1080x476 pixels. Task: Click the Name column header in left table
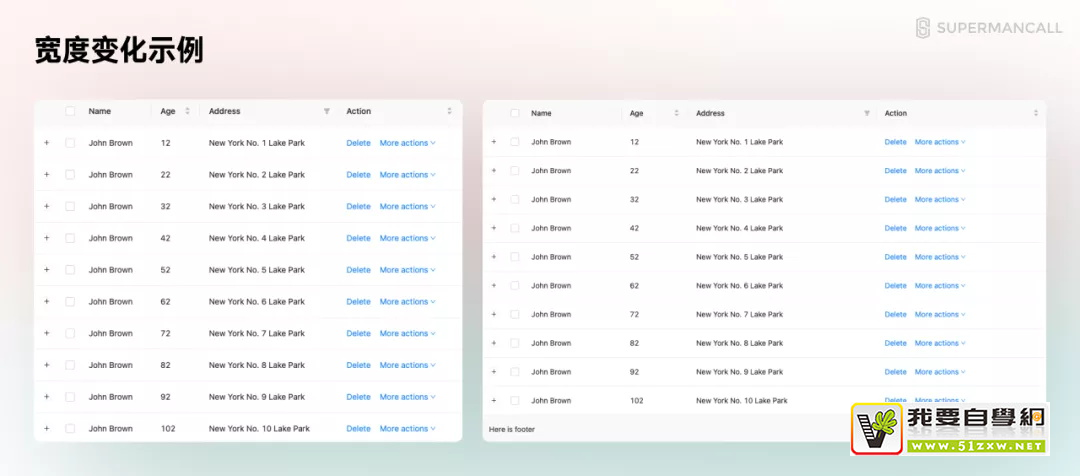[x=100, y=111]
